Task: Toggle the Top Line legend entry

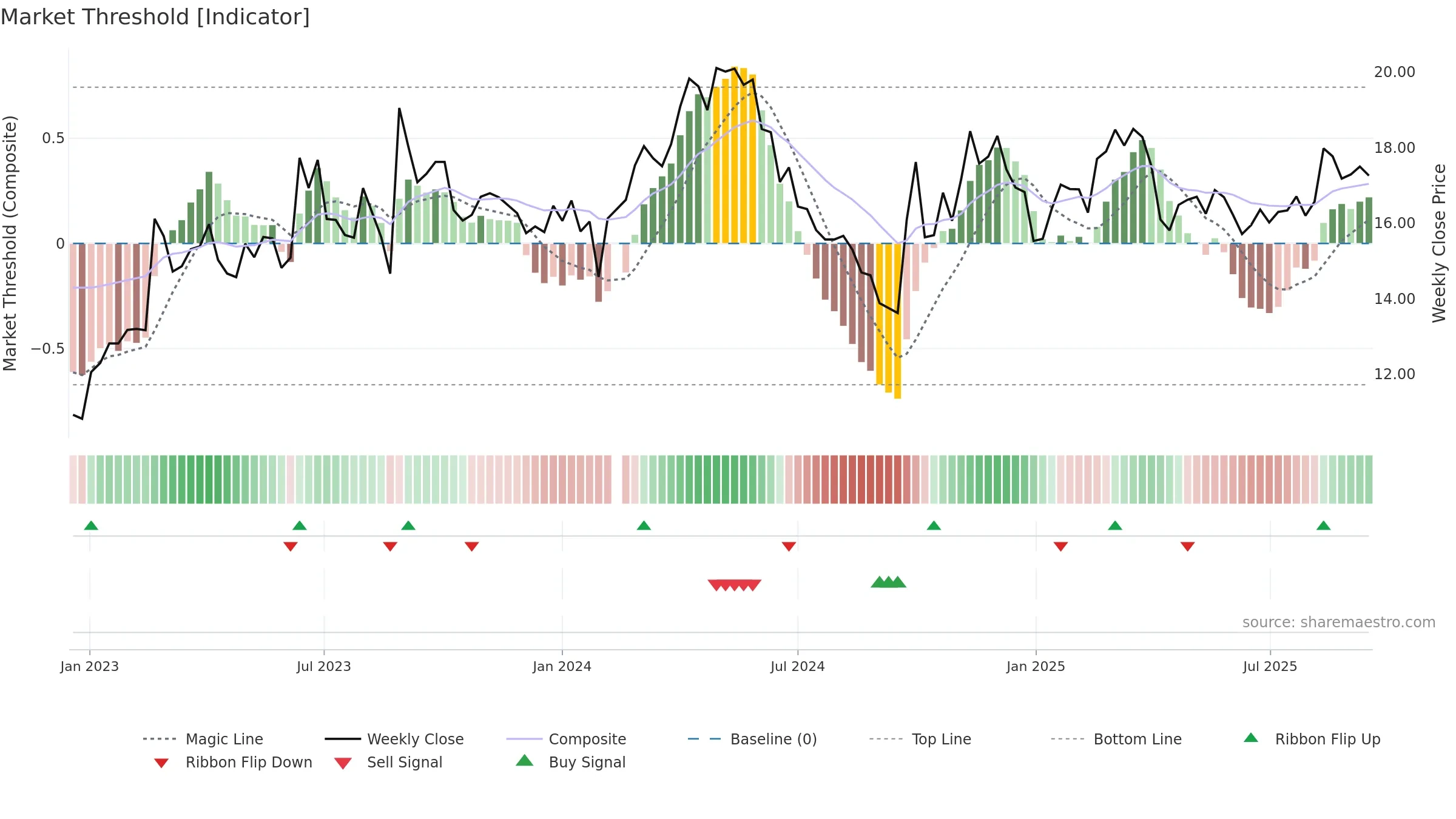Action: (920, 739)
